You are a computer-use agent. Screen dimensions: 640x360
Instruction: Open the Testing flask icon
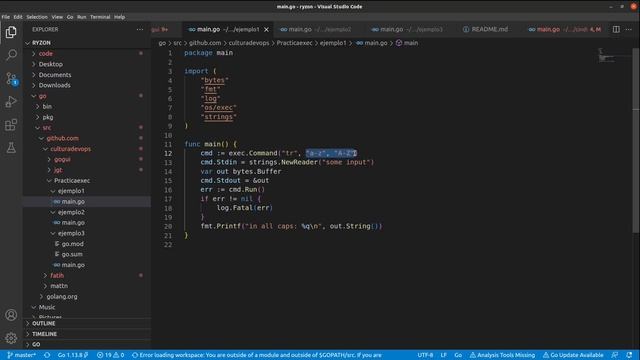[x=11, y=147]
